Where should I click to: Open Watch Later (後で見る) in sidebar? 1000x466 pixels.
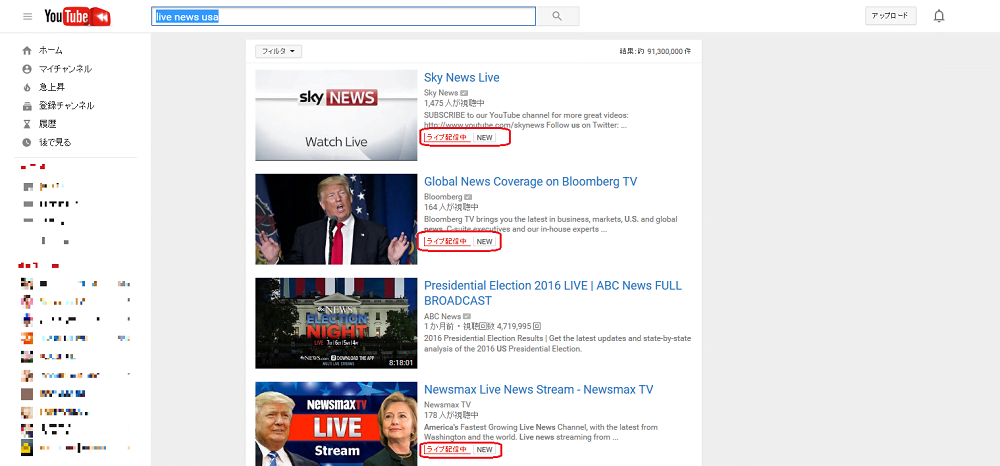tap(55, 142)
